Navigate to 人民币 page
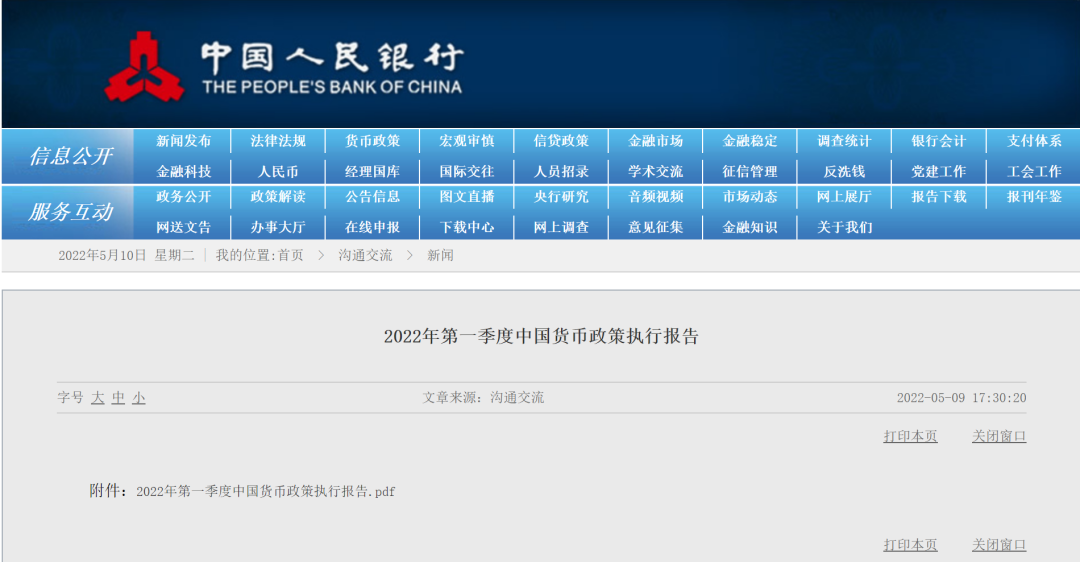The width and height of the screenshot is (1080, 562). coord(278,171)
